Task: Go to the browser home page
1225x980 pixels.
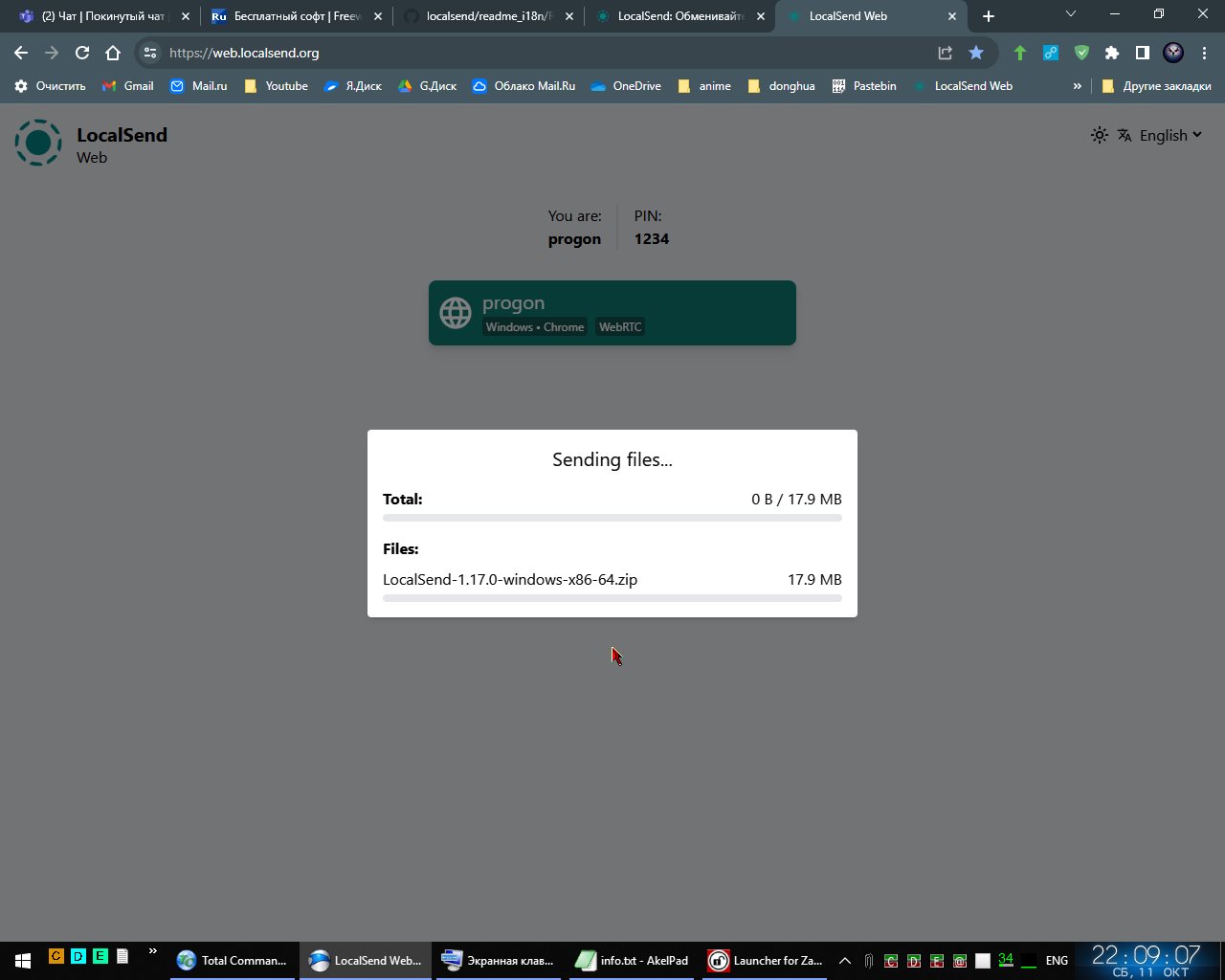Action: (x=113, y=53)
